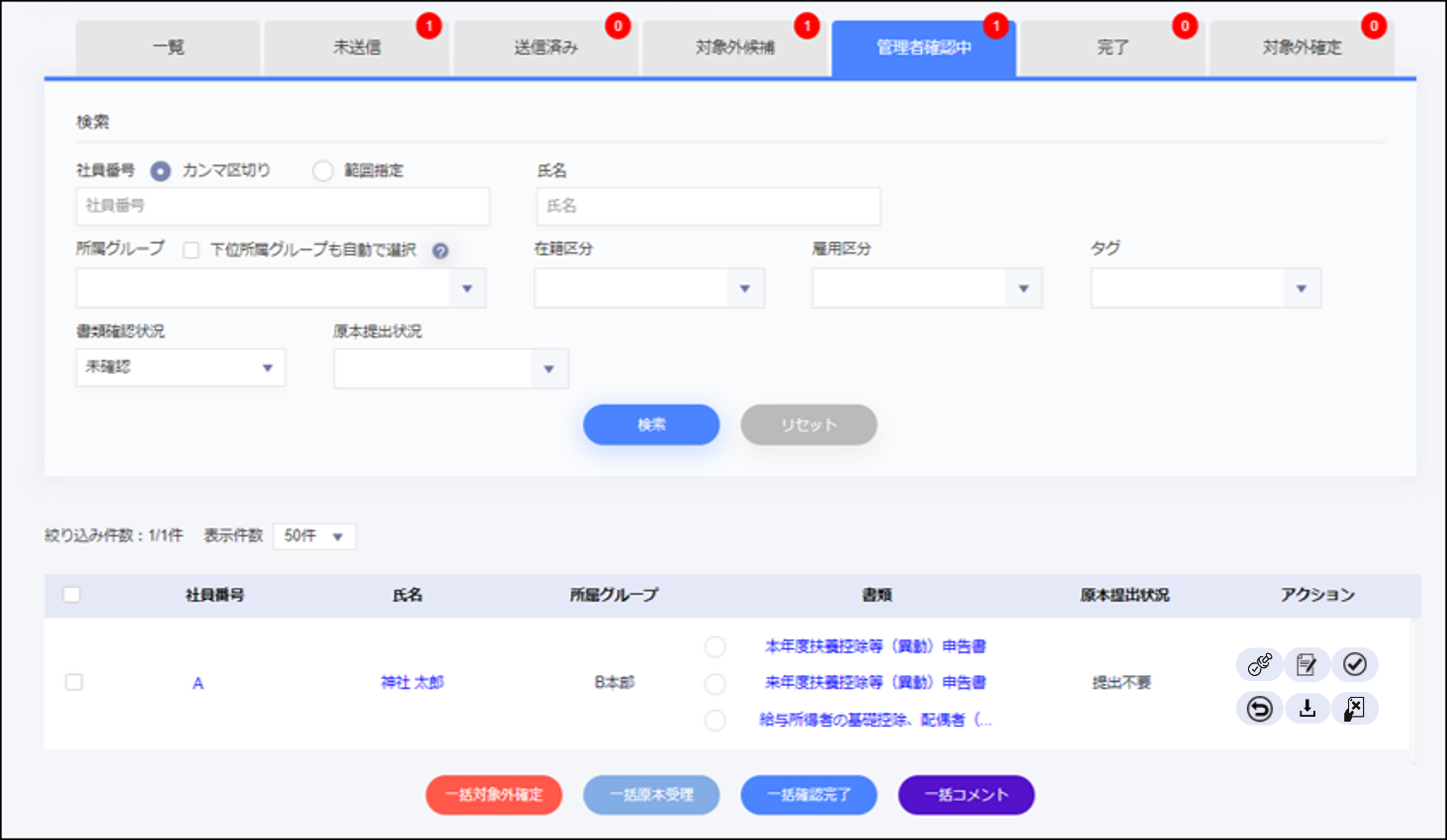Click the pin approve icon for 神社 太郎
Screen dimensions: 1447x840
tap(1259, 664)
